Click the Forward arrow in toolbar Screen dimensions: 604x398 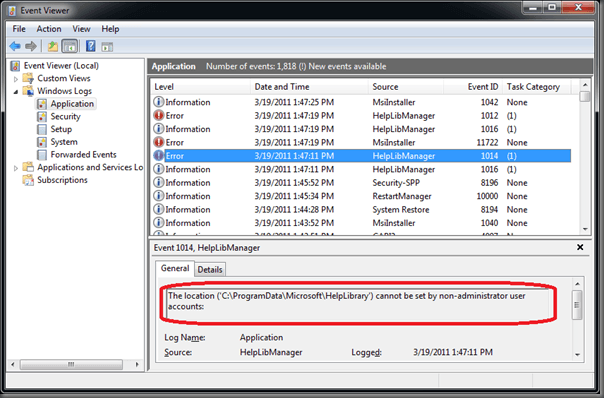click(31, 47)
